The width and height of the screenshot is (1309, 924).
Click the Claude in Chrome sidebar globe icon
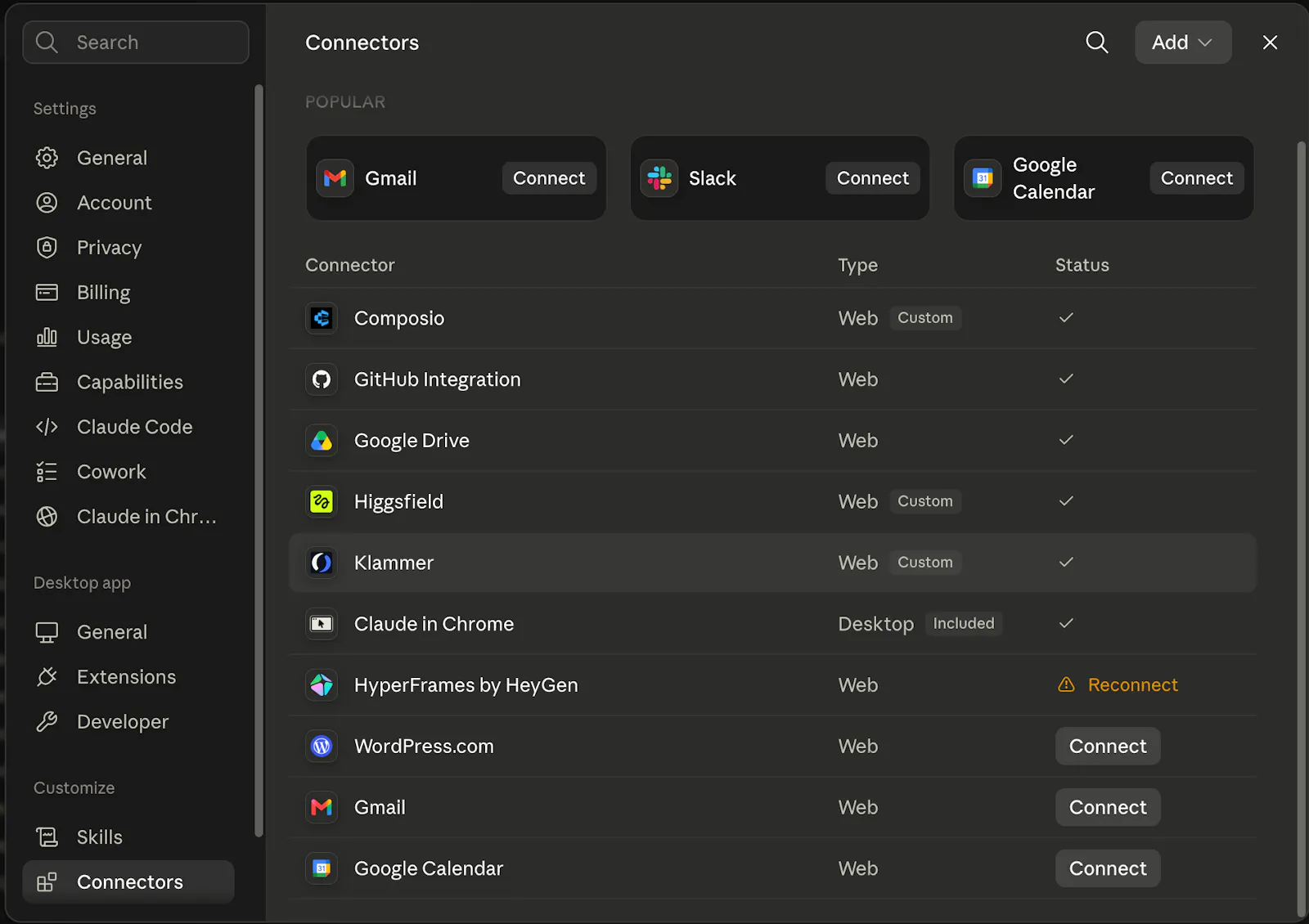(x=47, y=517)
